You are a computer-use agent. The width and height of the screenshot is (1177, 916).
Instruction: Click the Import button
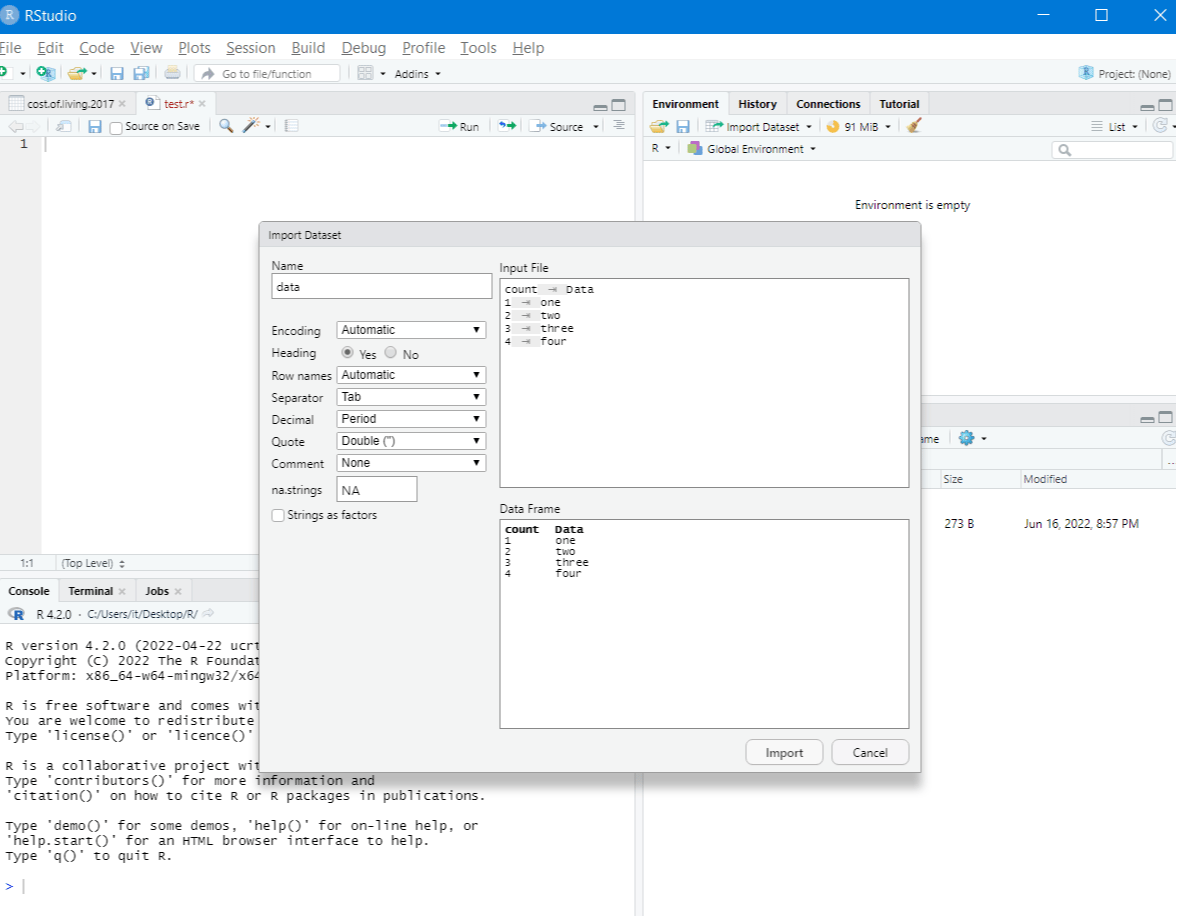pyautogui.click(x=784, y=752)
